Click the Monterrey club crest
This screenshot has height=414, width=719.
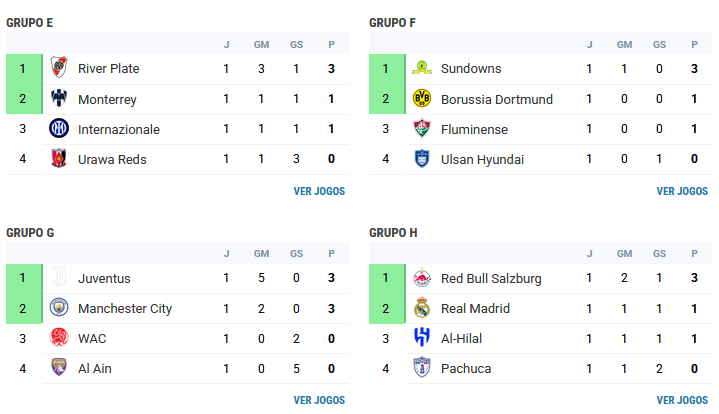tap(59, 98)
